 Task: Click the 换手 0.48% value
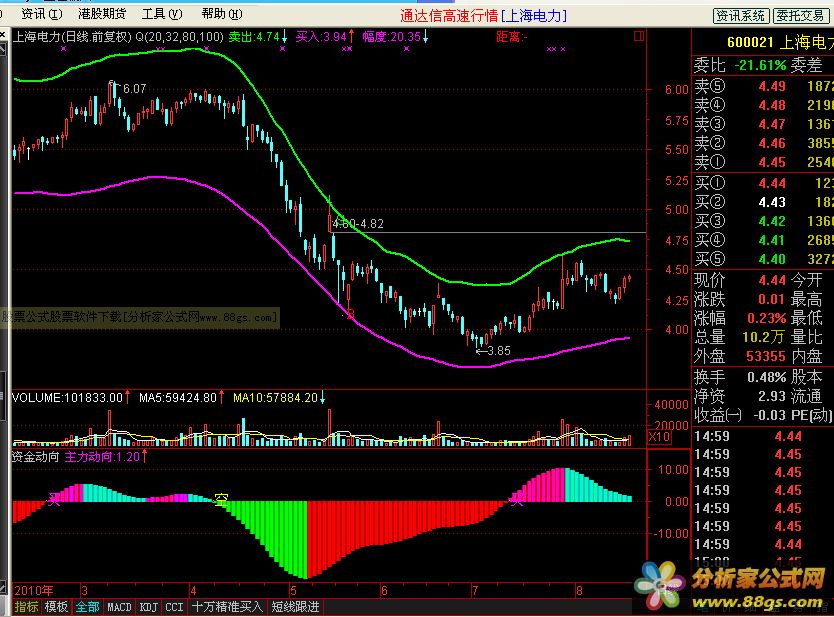[x=766, y=378]
